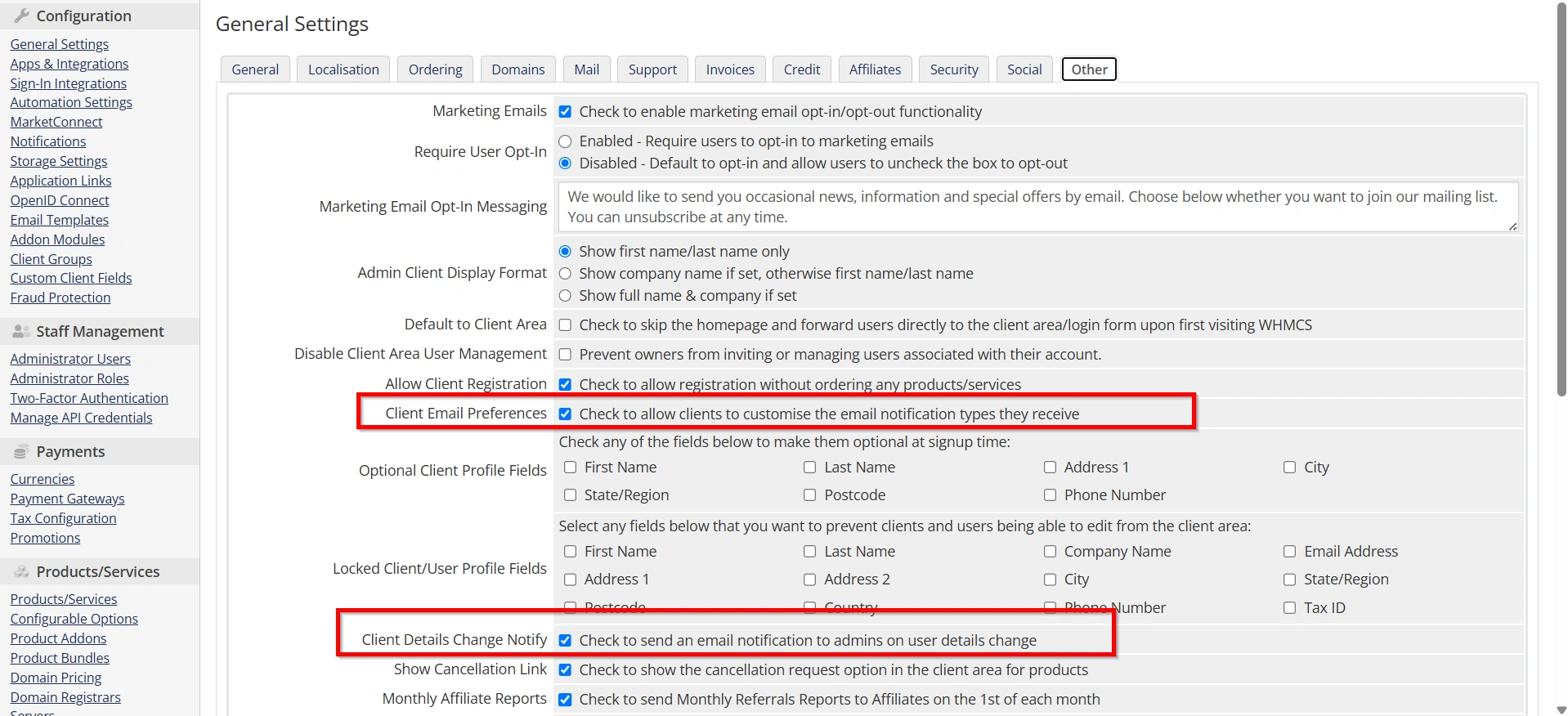Enable the Default to Client Area checkbox
Viewport: 1568px width, 716px height.
tap(565, 325)
